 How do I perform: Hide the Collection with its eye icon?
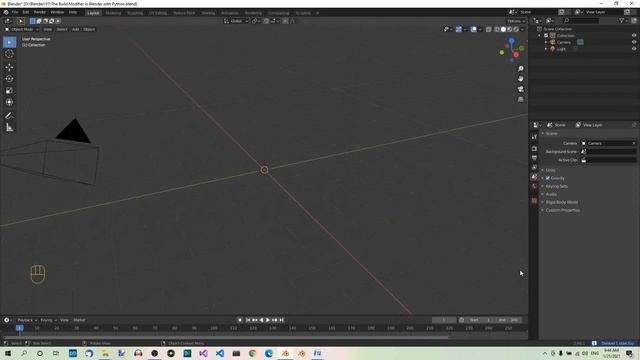click(634, 36)
